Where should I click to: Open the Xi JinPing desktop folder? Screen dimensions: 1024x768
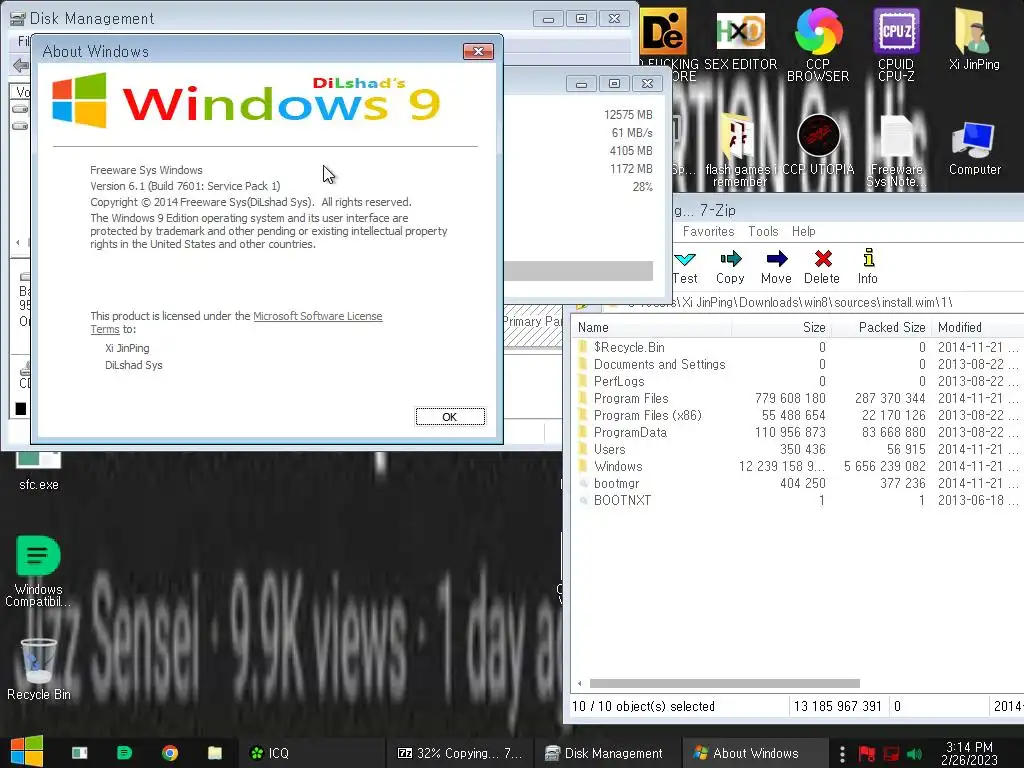[974, 39]
